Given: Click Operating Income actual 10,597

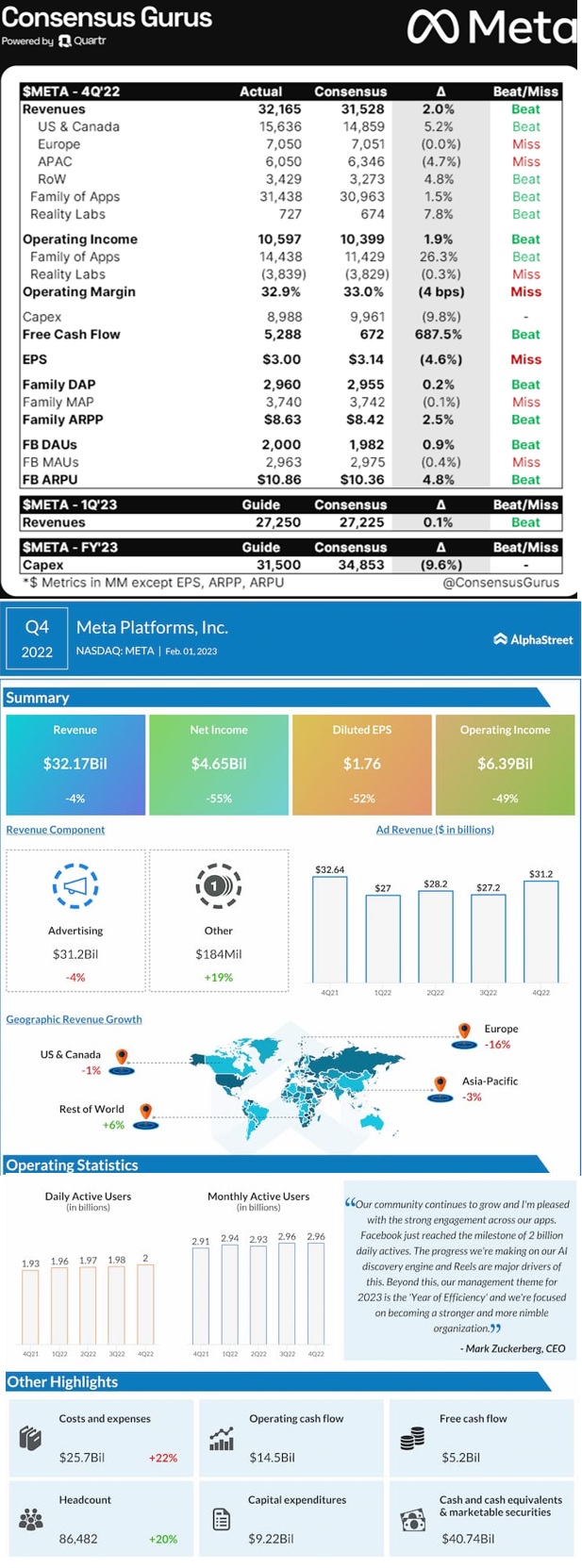Looking at the screenshot, I should (x=280, y=239).
